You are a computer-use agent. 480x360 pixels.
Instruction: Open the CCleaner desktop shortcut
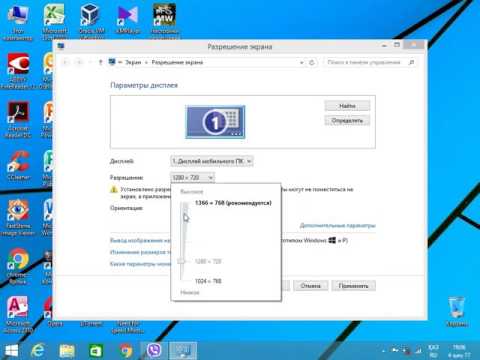click(x=18, y=166)
